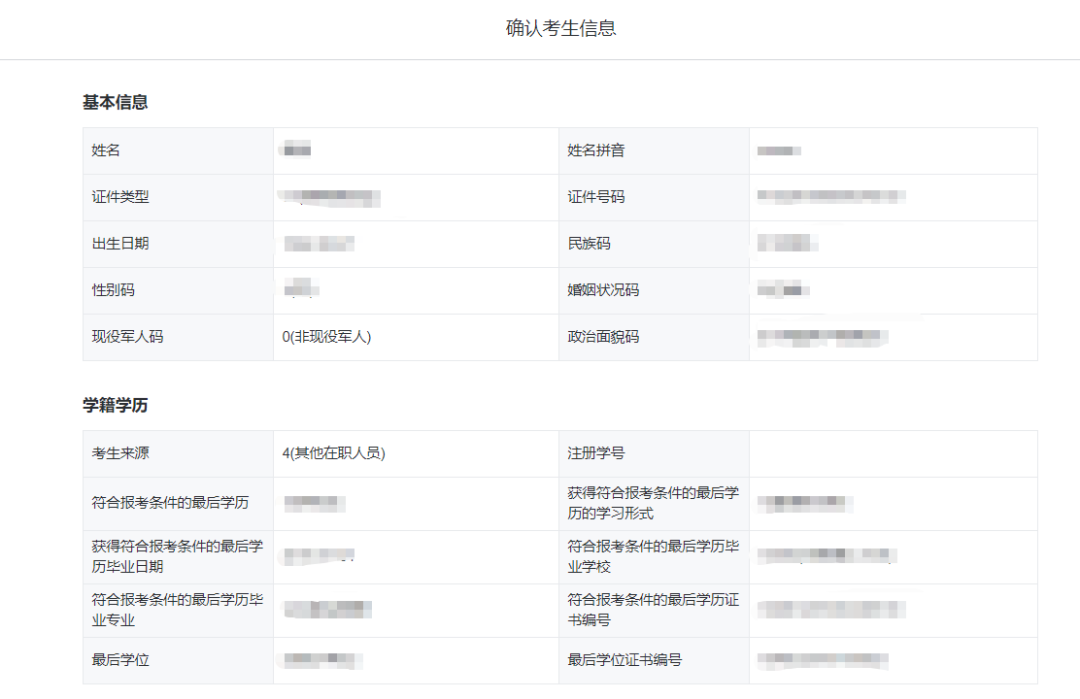Select the 最后学位证书编号 label cell

click(654, 661)
